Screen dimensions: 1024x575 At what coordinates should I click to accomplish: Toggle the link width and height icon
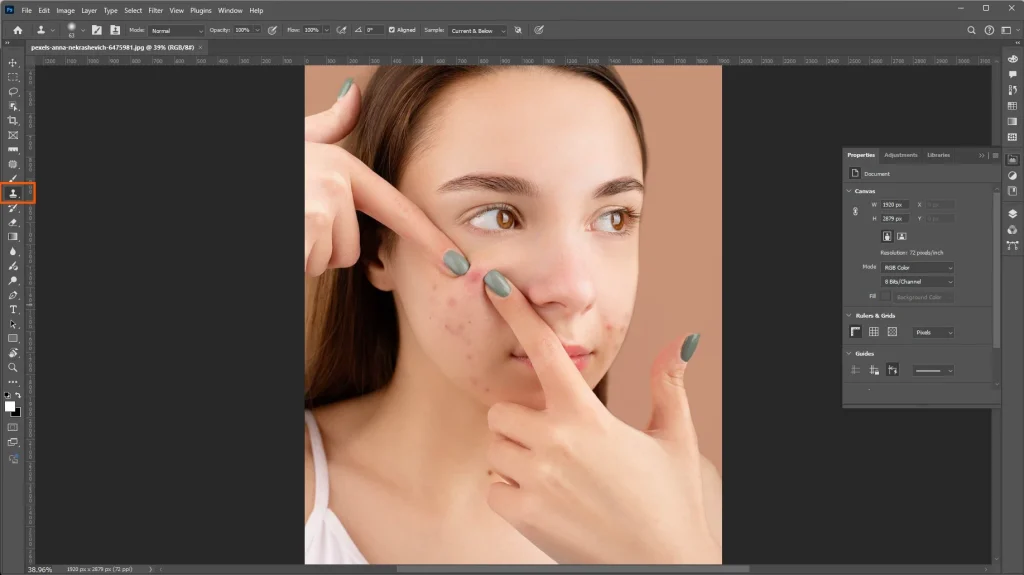coord(855,212)
